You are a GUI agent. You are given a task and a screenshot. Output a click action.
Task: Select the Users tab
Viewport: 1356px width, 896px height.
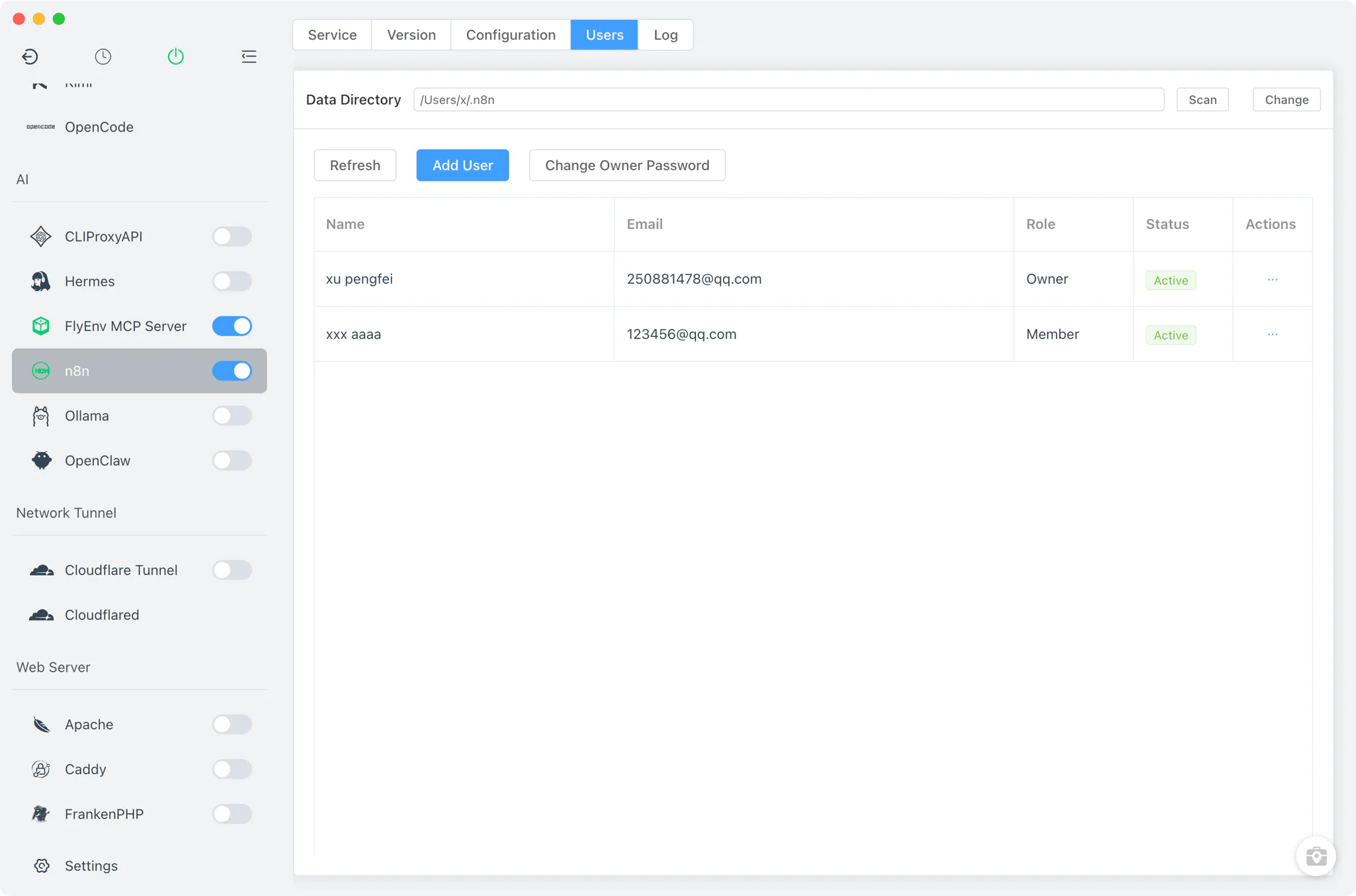[x=605, y=34]
